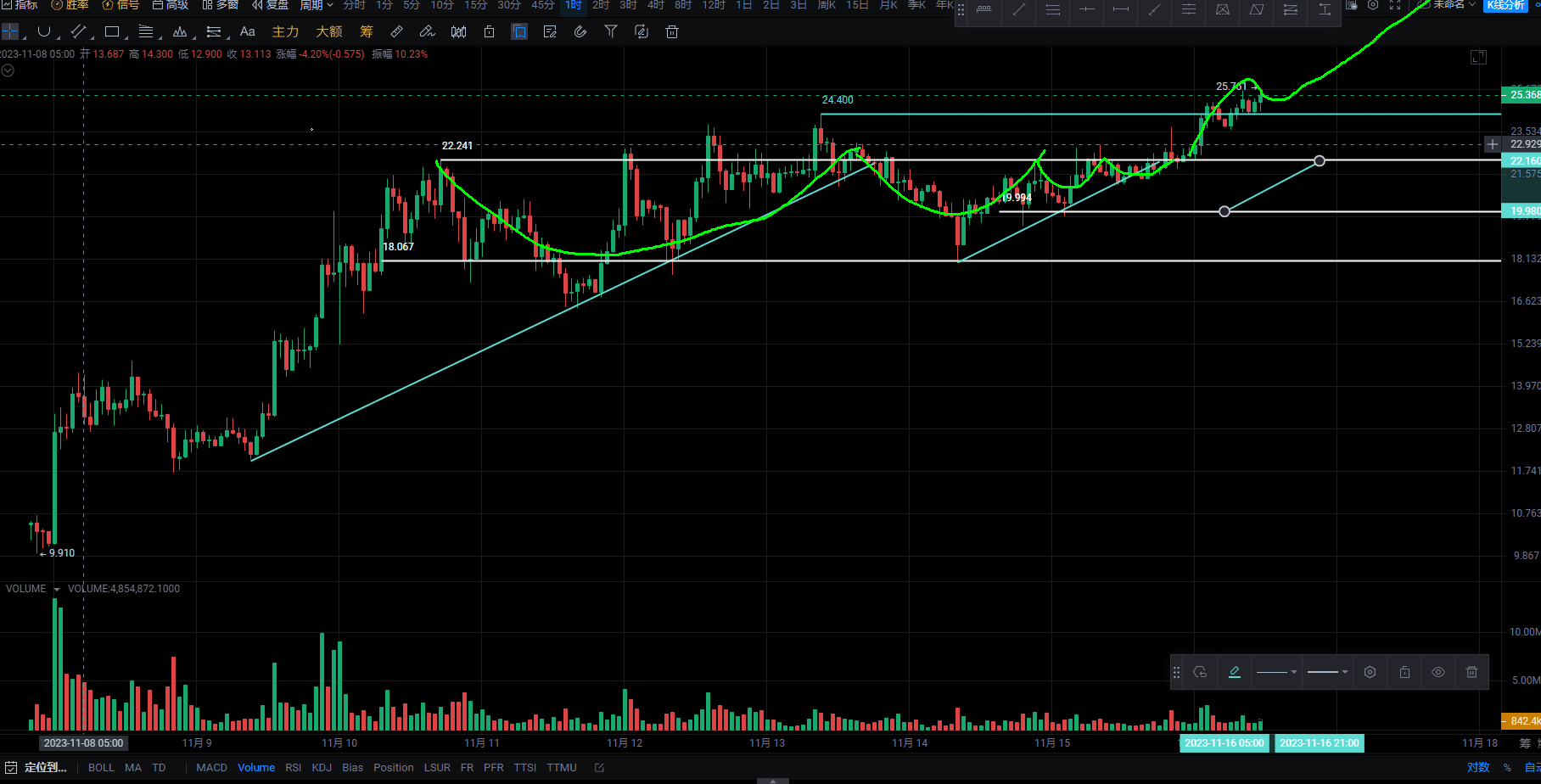Expand wave pattern tool submenu arrow
Screen dimensions: 1541x784
click(x=193, y=37)
